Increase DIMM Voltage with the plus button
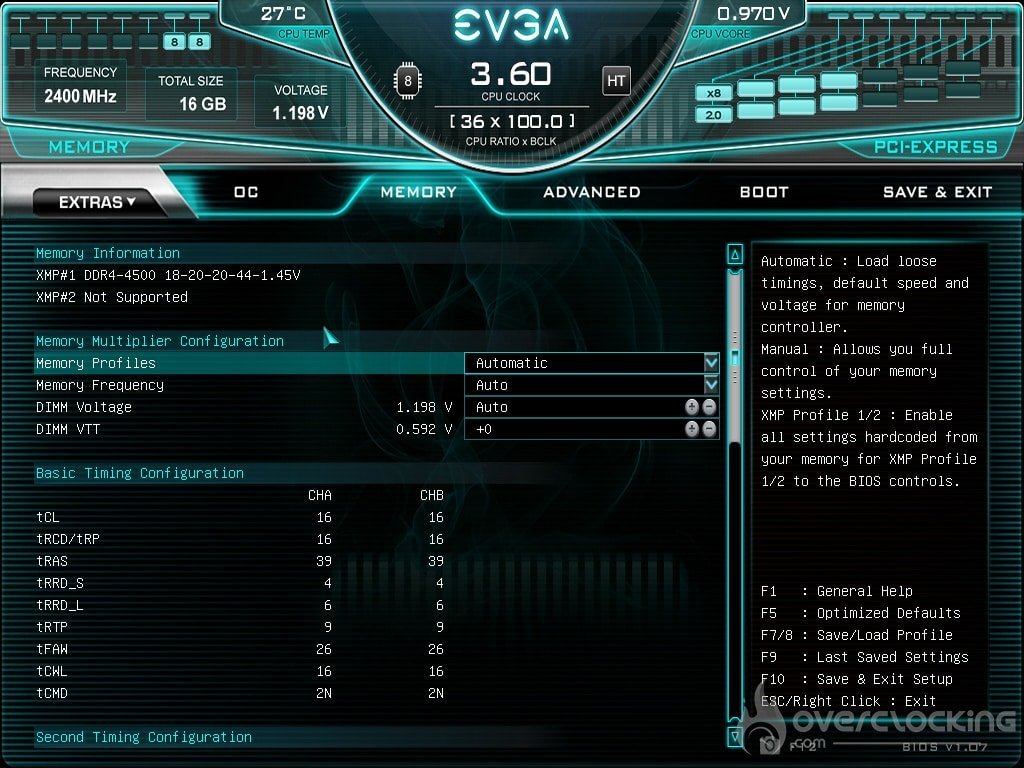 point(692,407)
